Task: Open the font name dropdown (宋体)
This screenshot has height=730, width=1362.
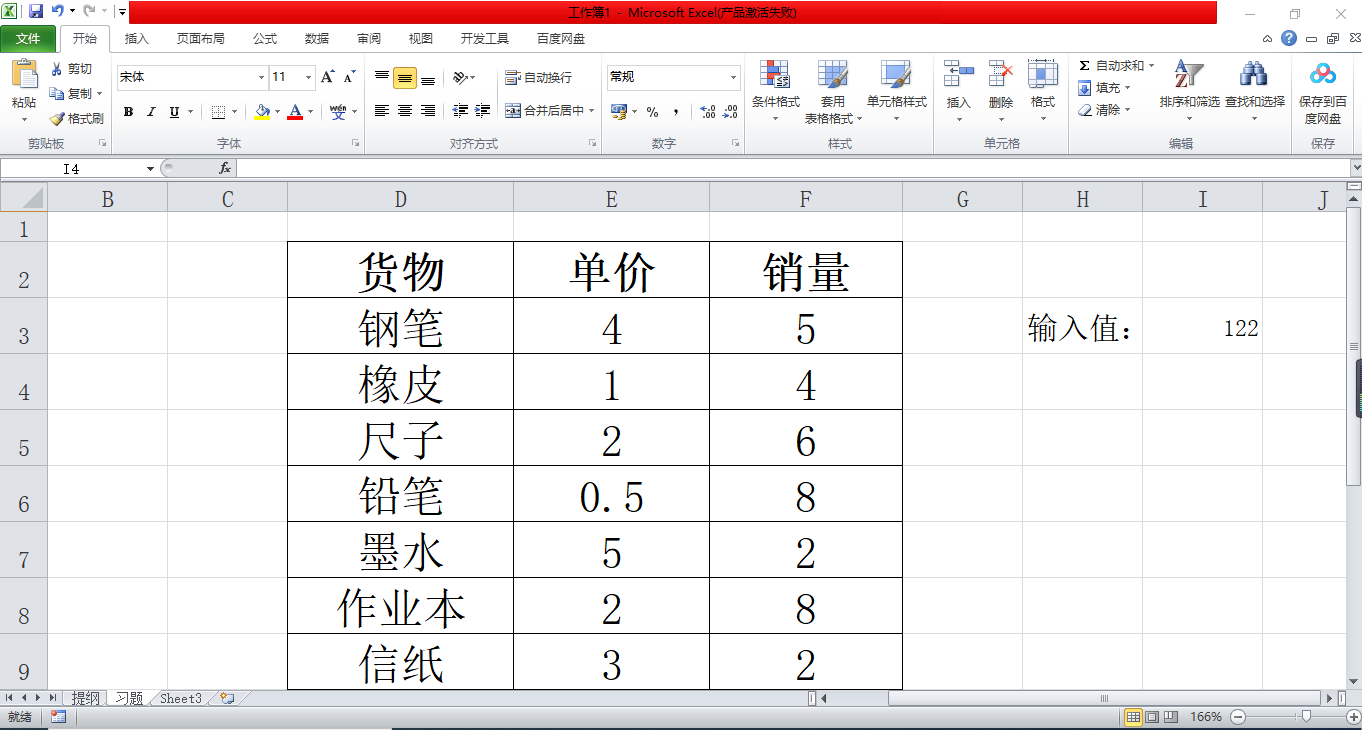Action: tap(262, 77)
